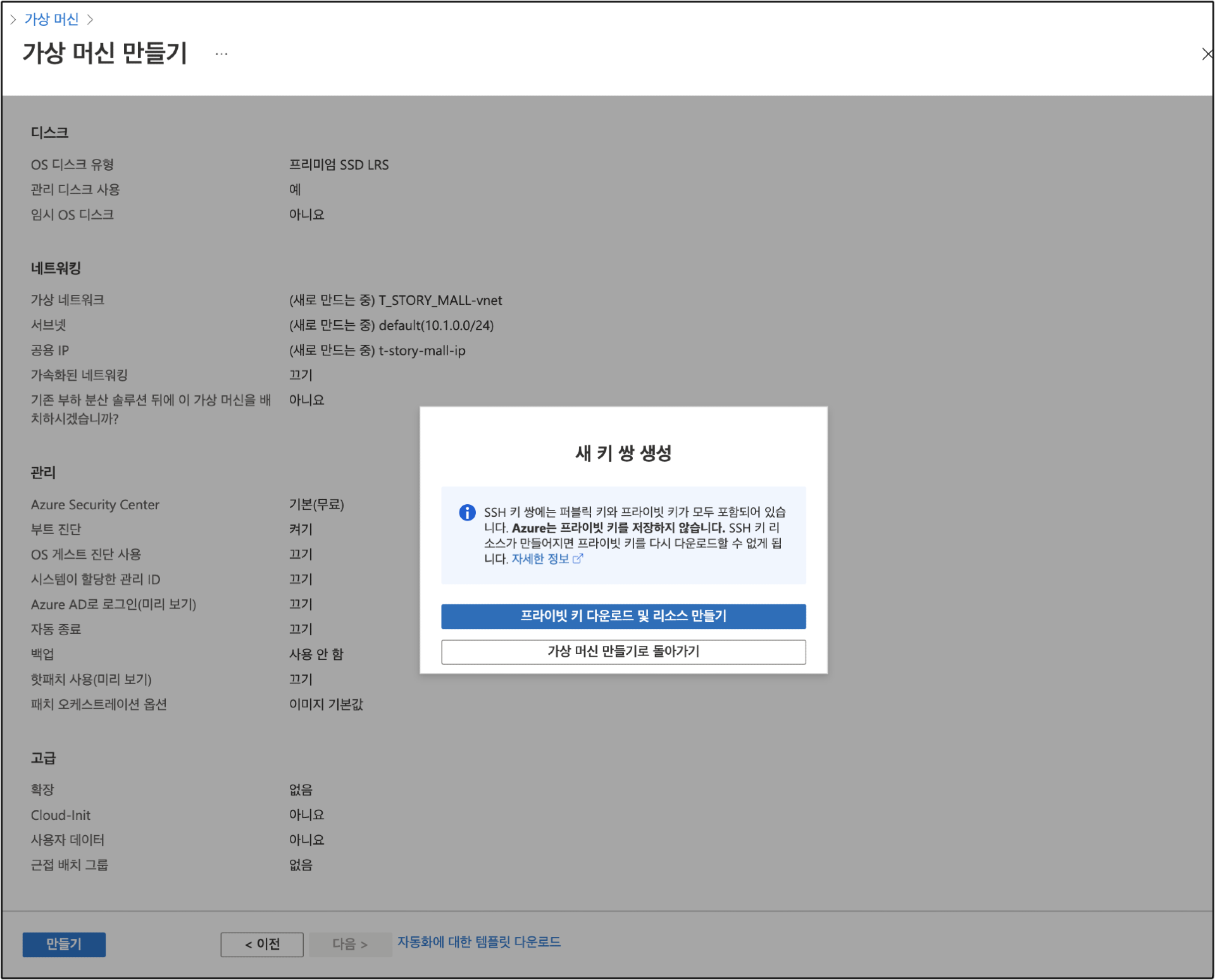Click the 새 키 쌍 생성 dialog title
The width and height of the screenshot is (1215, 980).
(623, 453)
